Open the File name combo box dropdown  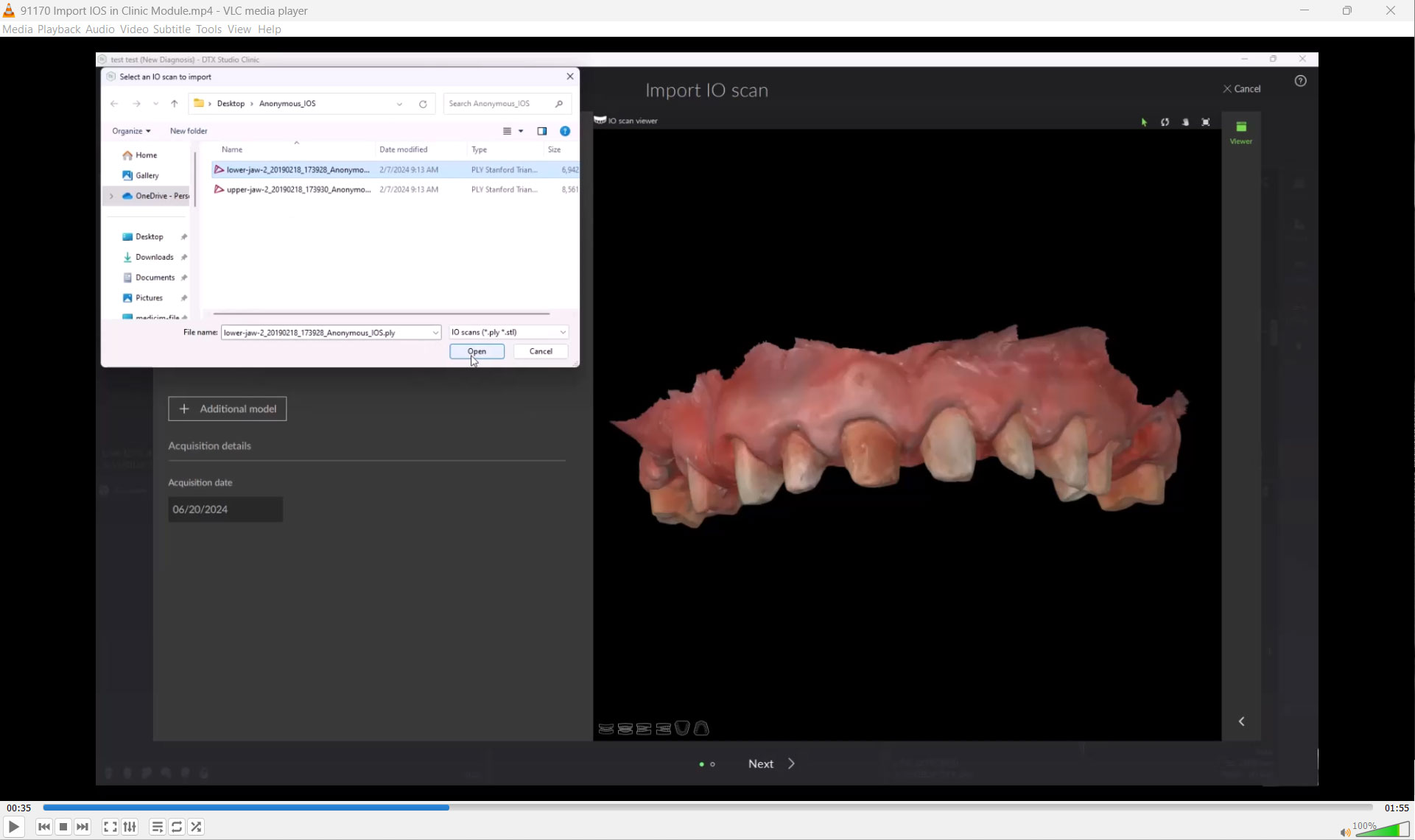coord(435,333)
